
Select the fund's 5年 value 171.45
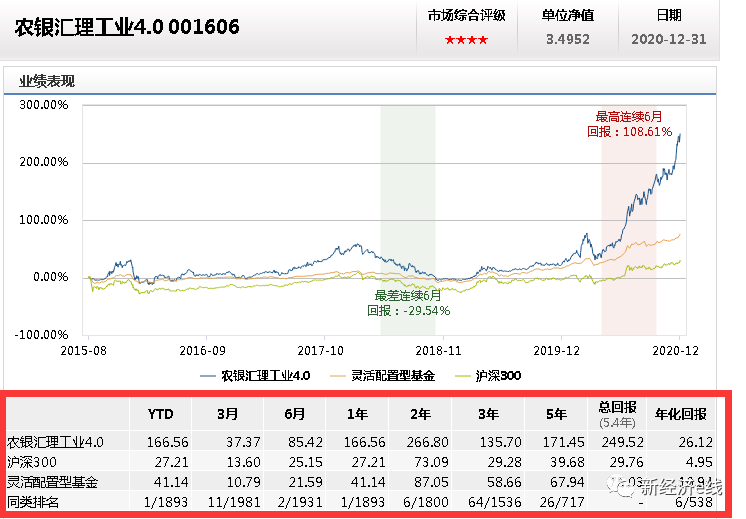[x=563, y=442]
